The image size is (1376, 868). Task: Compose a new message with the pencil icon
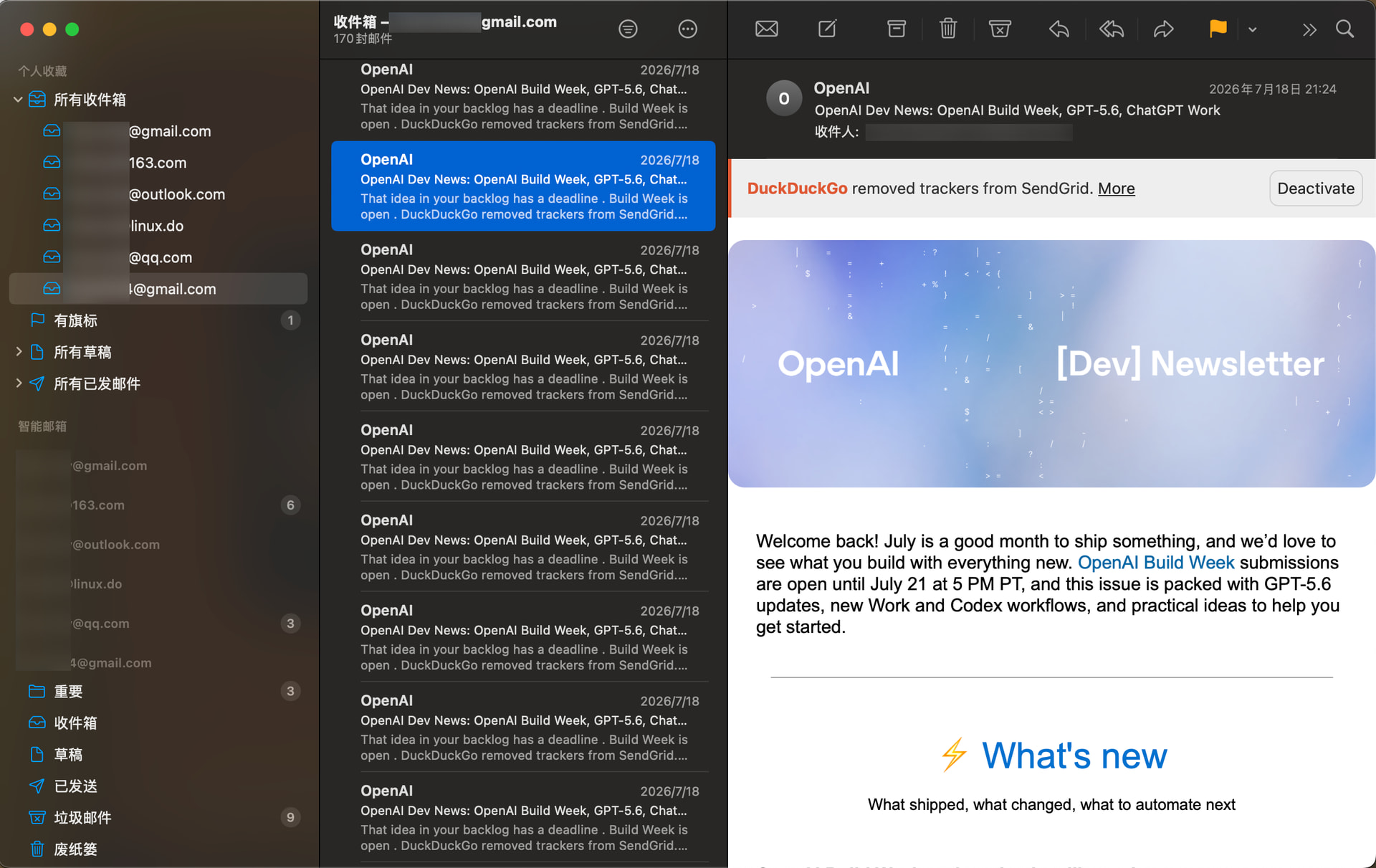coord(827,29)
